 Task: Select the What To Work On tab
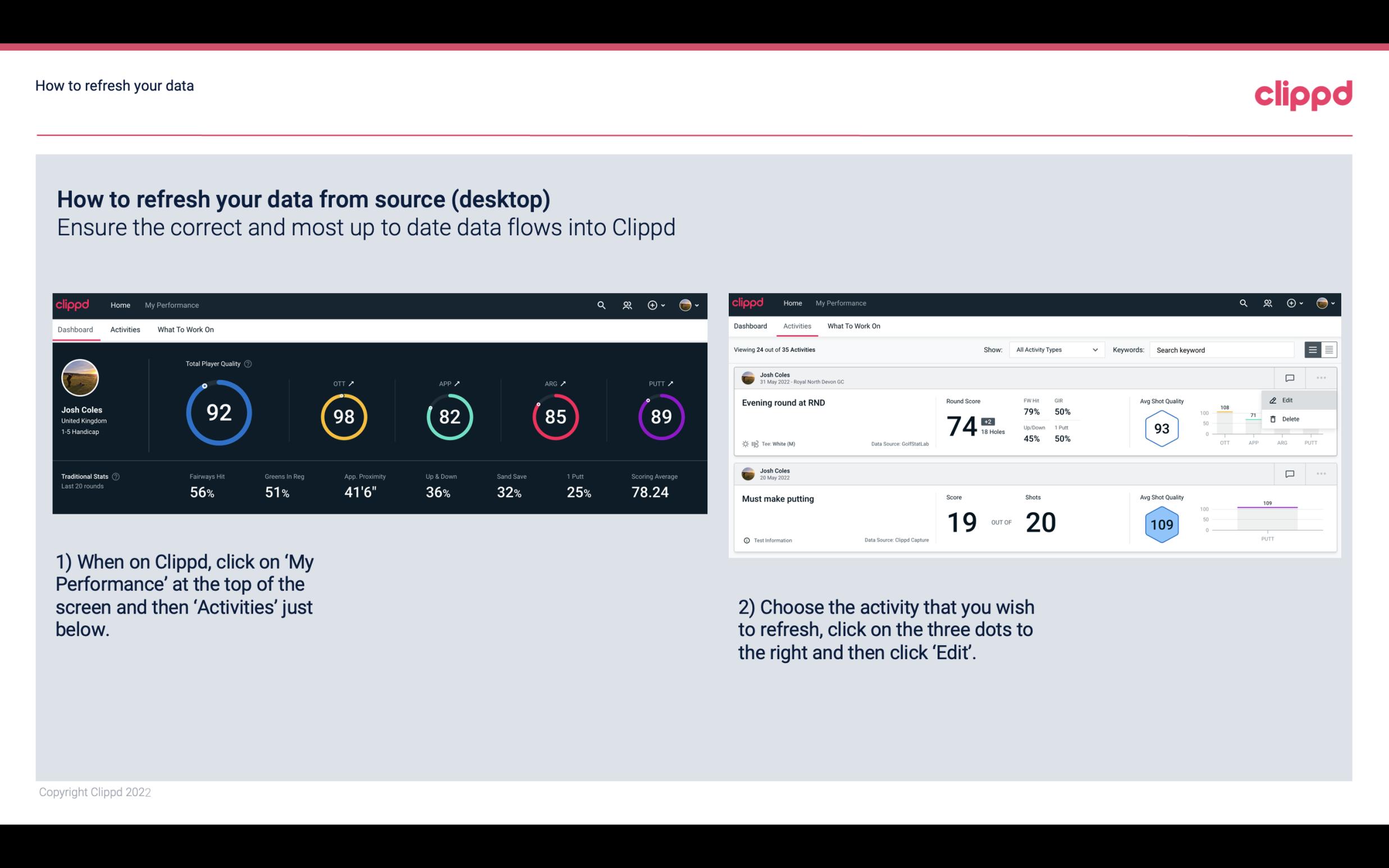(x=185, y=329)
